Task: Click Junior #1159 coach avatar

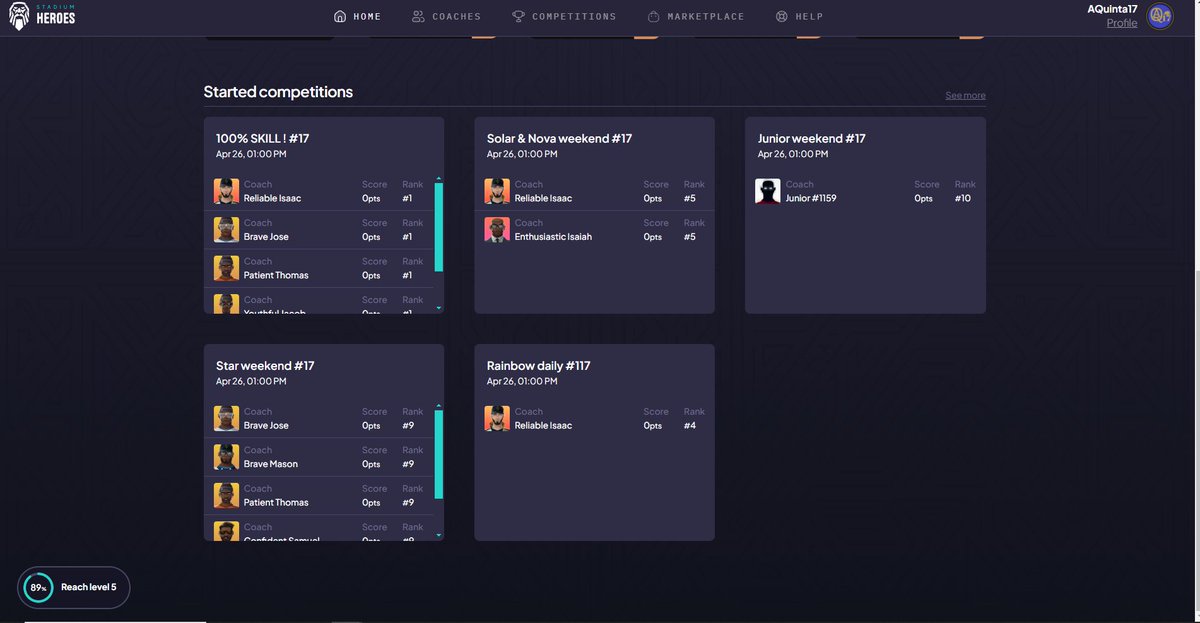Action: tap(768, 191)
